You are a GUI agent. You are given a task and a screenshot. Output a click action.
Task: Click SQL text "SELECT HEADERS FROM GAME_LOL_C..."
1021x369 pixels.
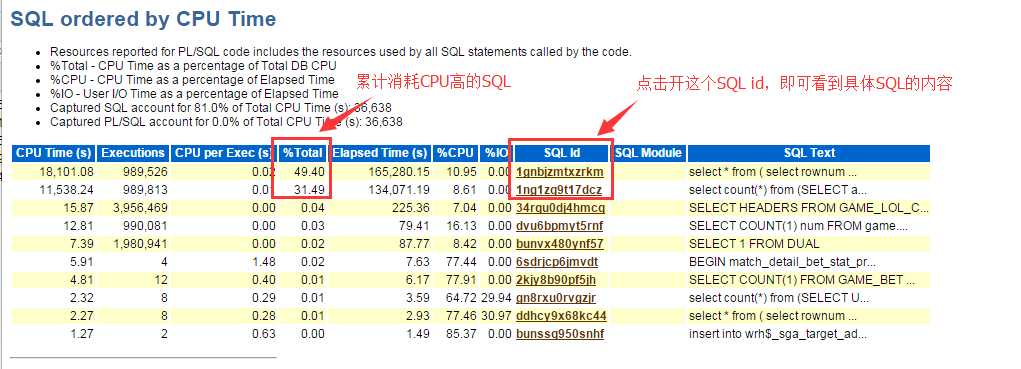click(809, 208)
